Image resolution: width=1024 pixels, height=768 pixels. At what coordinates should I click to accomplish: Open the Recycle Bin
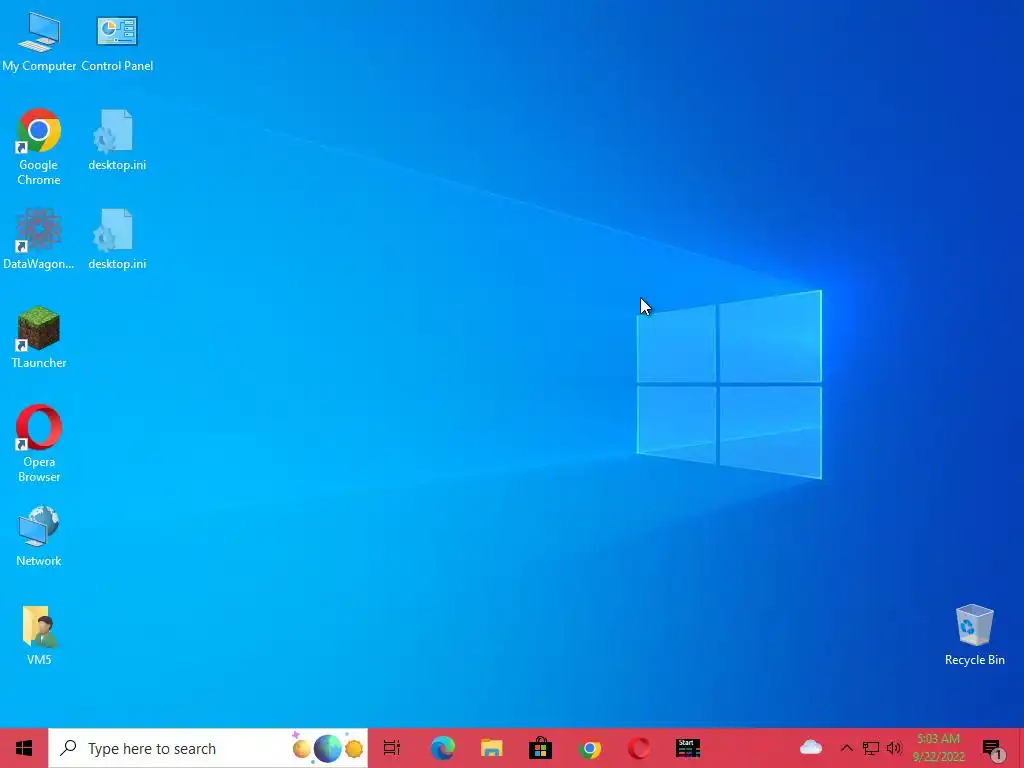(x=974, y=635)
